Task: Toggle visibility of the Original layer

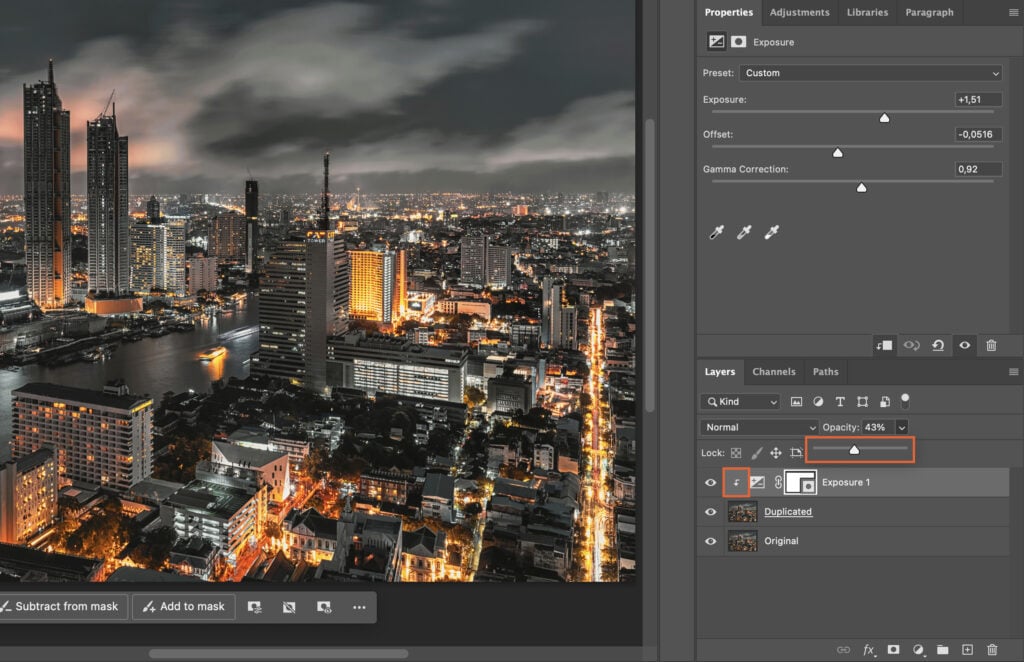Action: point(710,541)
